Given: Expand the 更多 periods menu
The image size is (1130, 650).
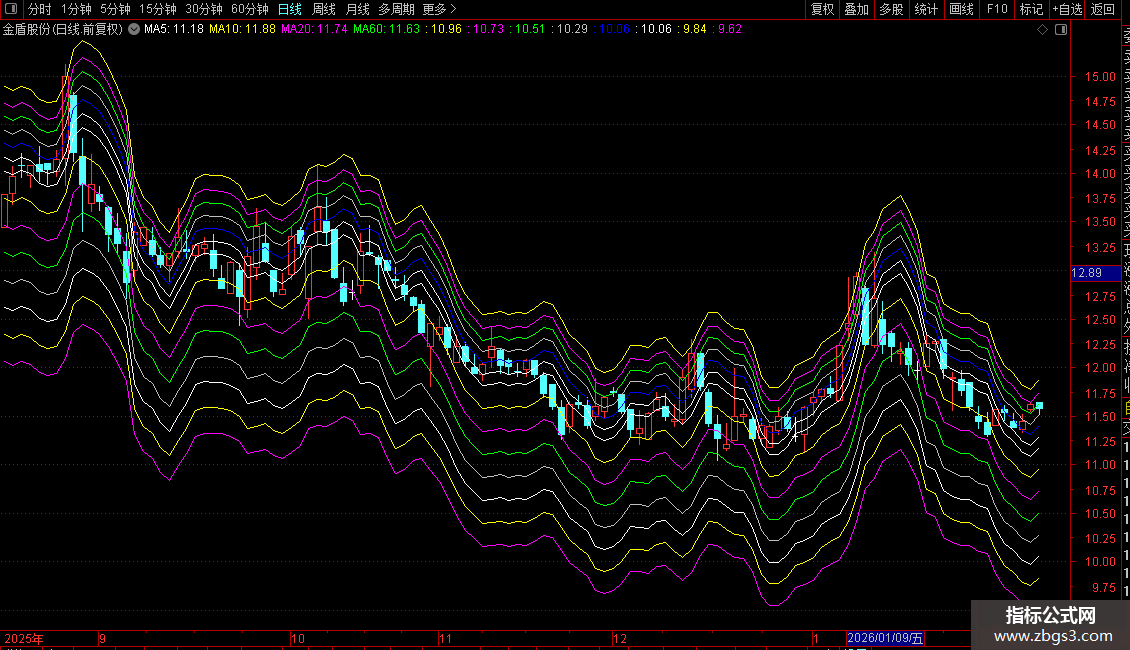Looking at the screenshot, I should tap(439, 10).
